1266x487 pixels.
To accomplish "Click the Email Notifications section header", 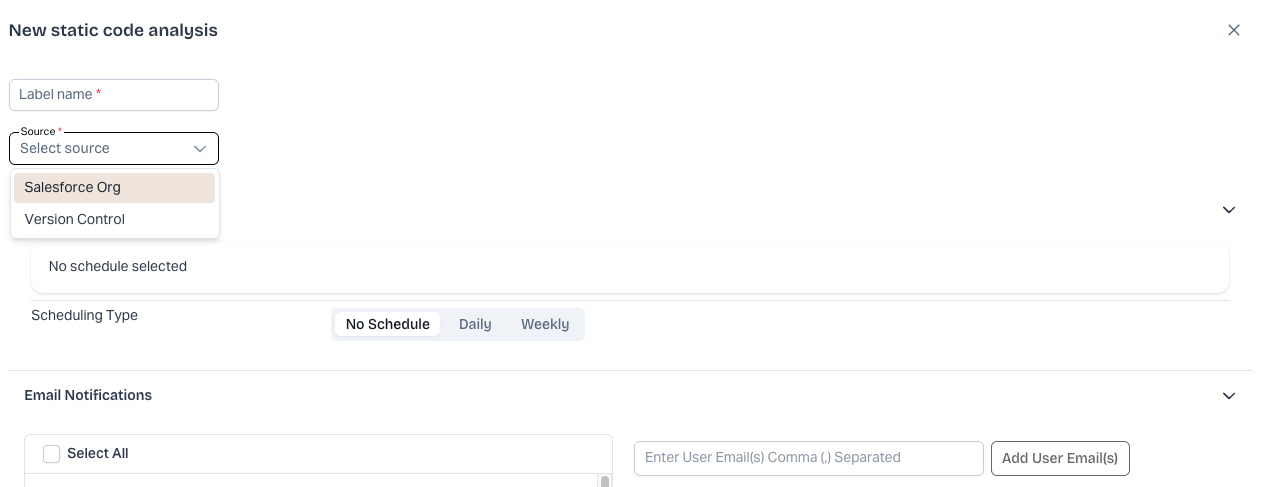I will 88,396.
